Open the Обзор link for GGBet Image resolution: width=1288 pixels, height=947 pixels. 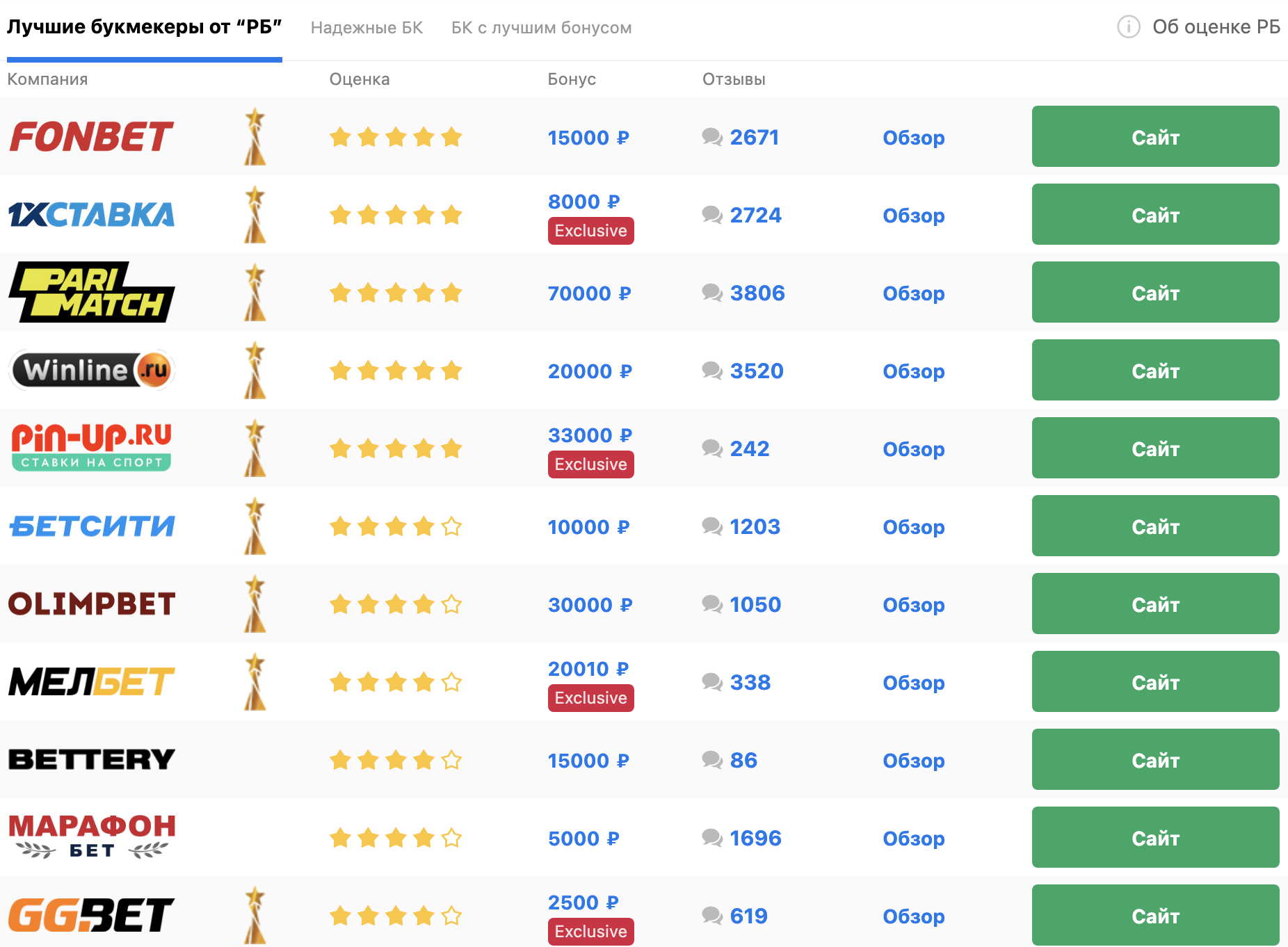pos(914,916)
